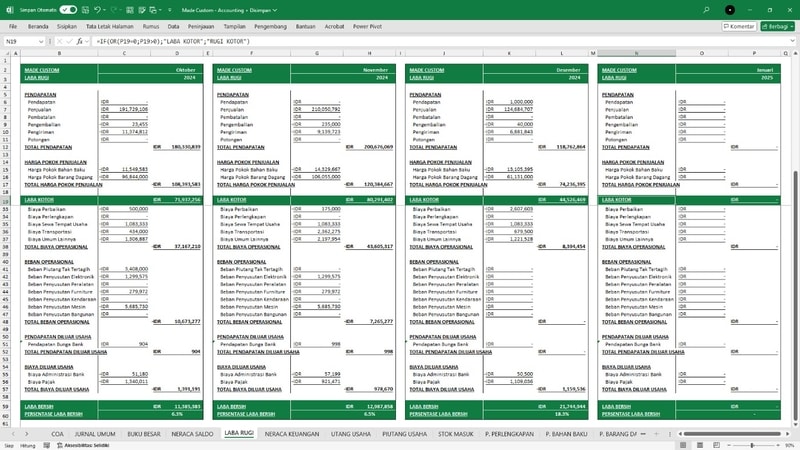Click the Cancel entry X icon in formula bar
800x450 pixels.
tap(59, 41)
